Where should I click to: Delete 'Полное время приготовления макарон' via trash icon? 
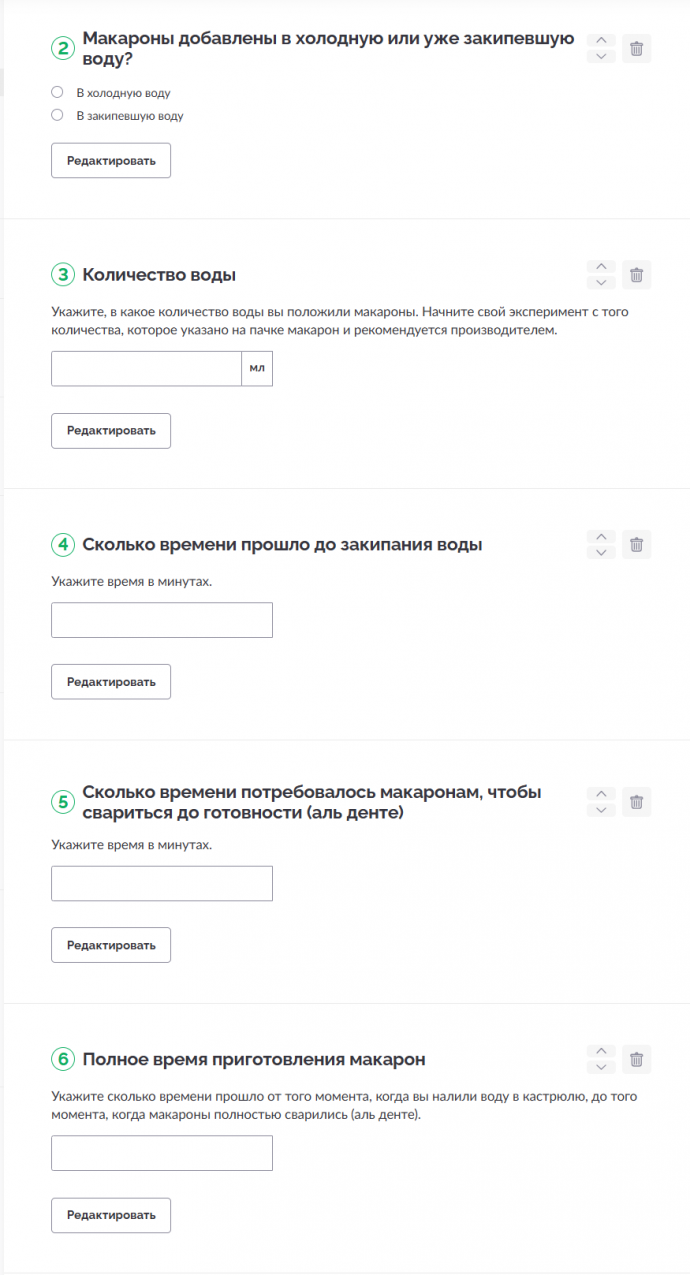coord(636,1058)
